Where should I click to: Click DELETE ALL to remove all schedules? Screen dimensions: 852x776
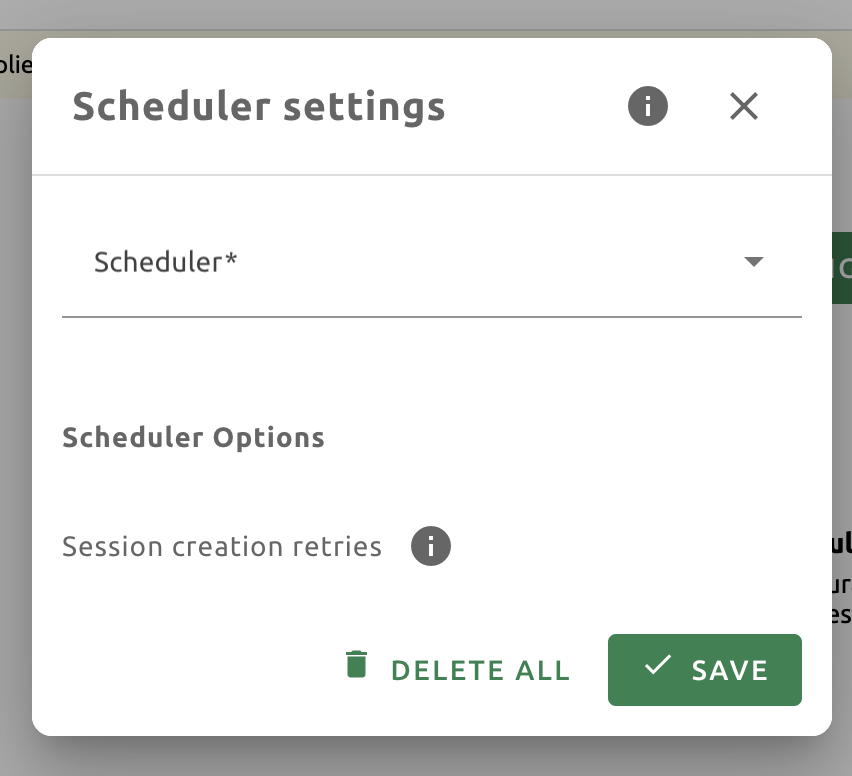[x=480, y=670]
